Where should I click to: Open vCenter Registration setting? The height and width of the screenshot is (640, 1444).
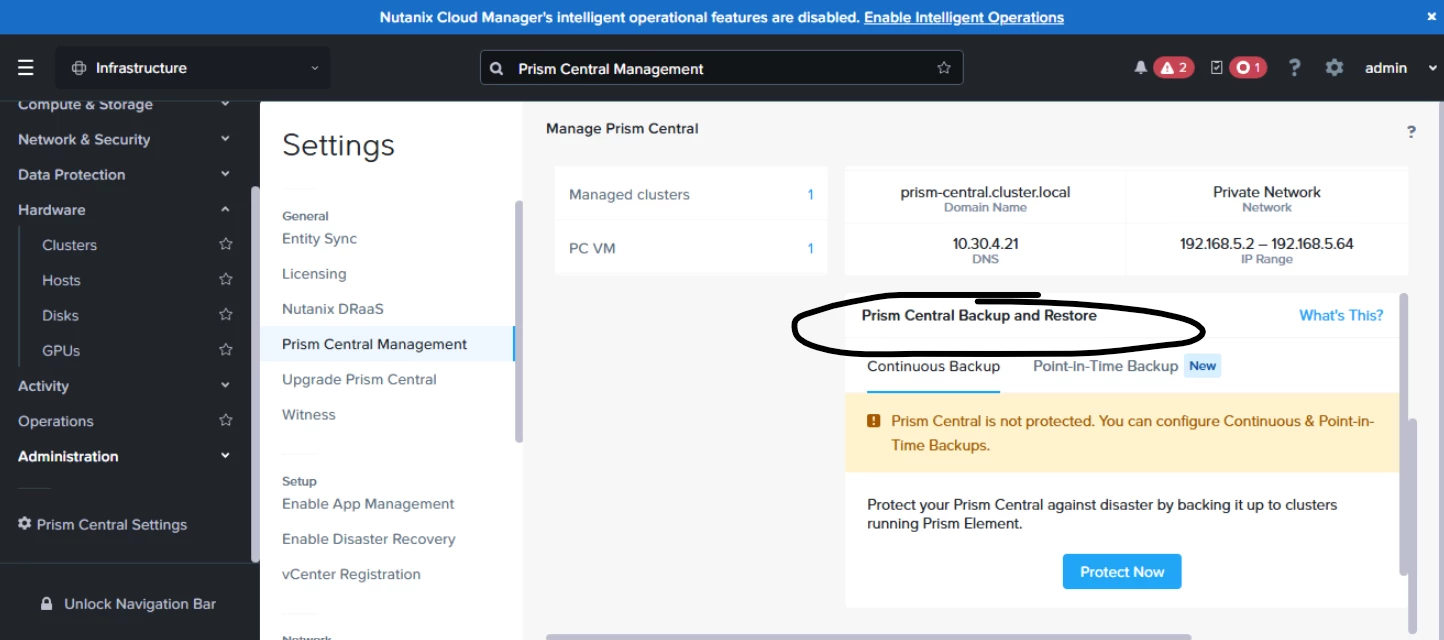pyautogui.click(x=351, y=574)
